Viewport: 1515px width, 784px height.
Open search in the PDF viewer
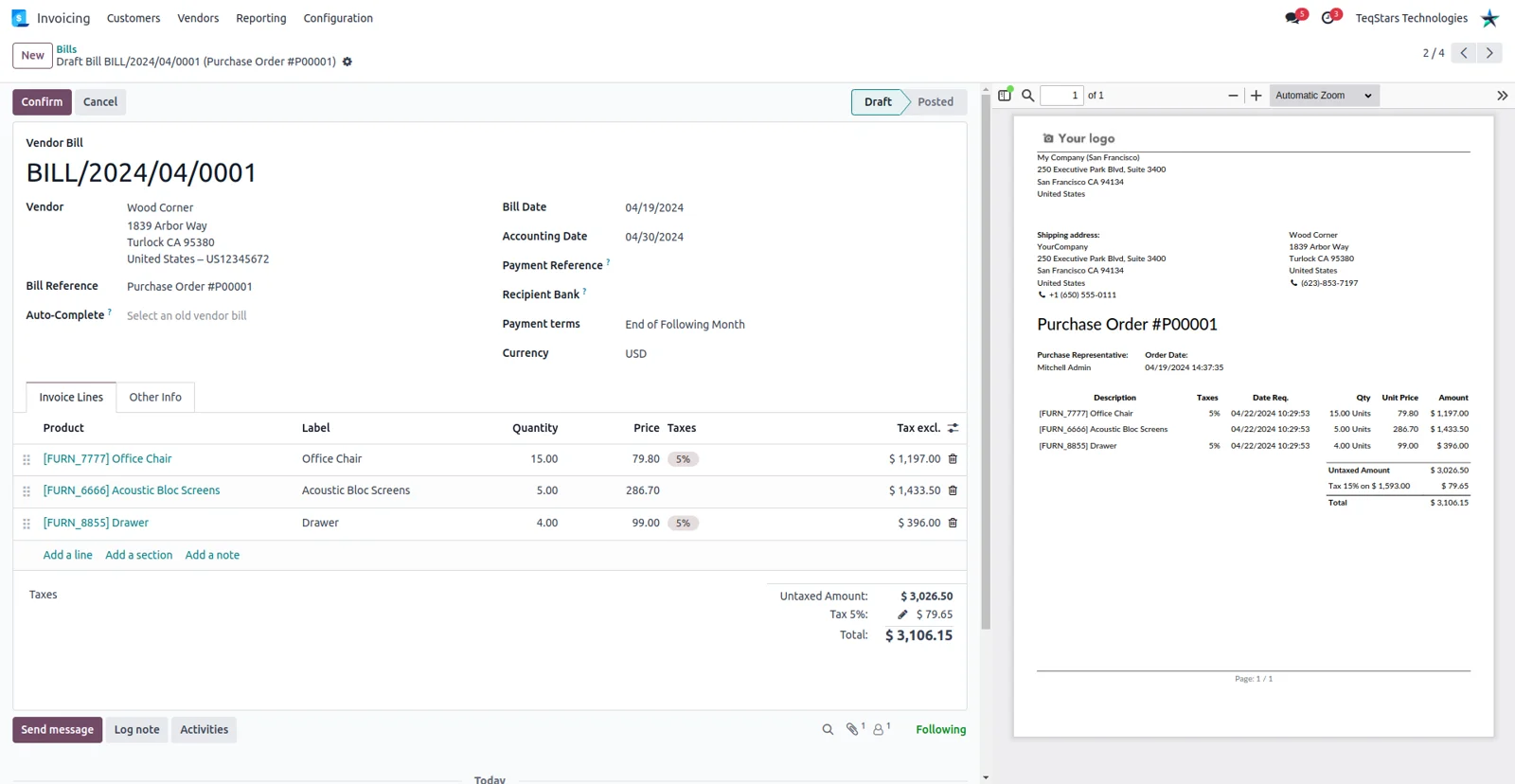point(1028,96)
